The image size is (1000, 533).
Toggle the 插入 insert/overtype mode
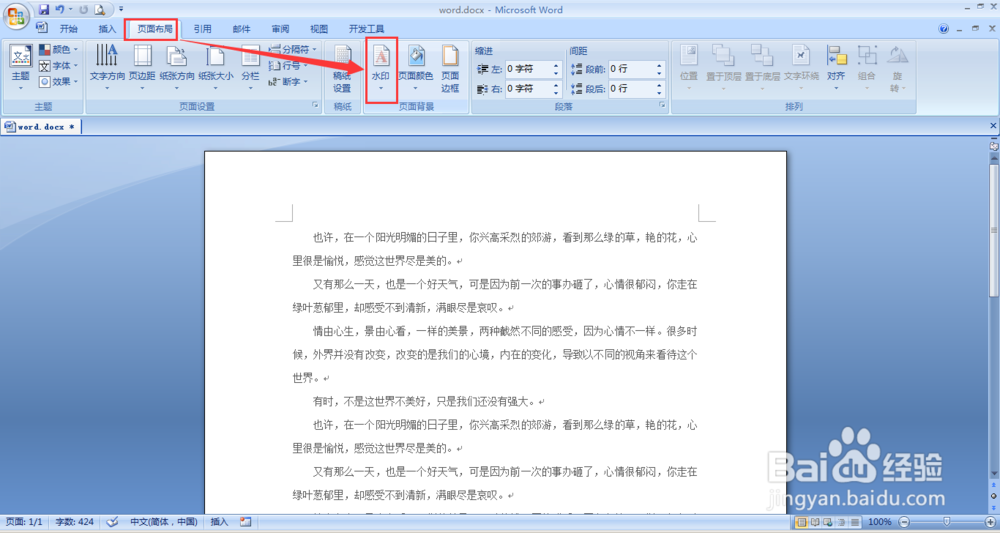(x=219, y=522)
